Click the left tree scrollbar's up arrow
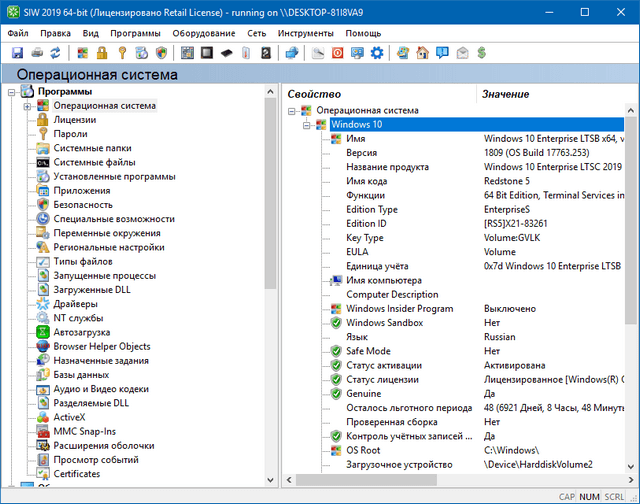Viewport: 640px width, 504px height. click(x=270, y=91)
